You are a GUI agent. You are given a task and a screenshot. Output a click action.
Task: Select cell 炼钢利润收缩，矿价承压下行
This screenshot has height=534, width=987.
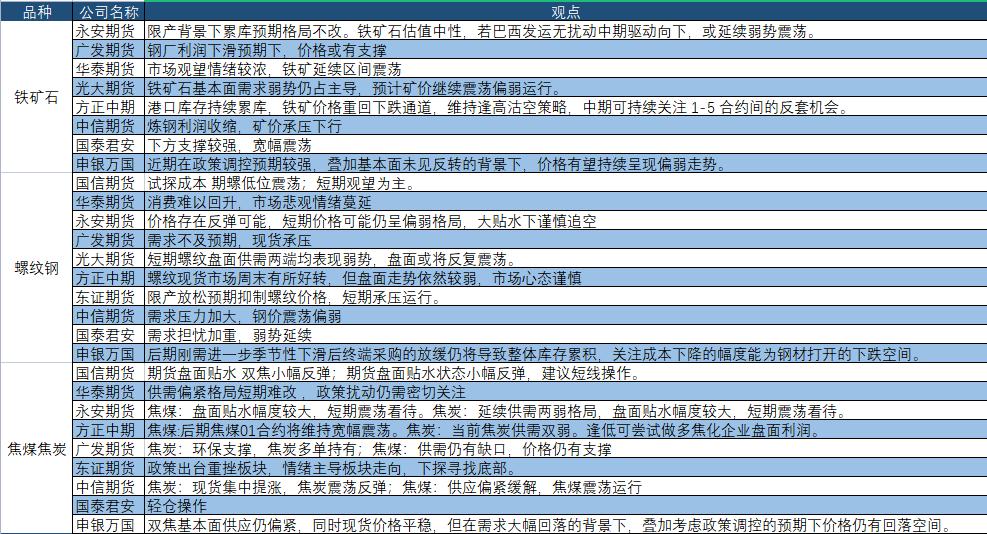tap(565, 126)
